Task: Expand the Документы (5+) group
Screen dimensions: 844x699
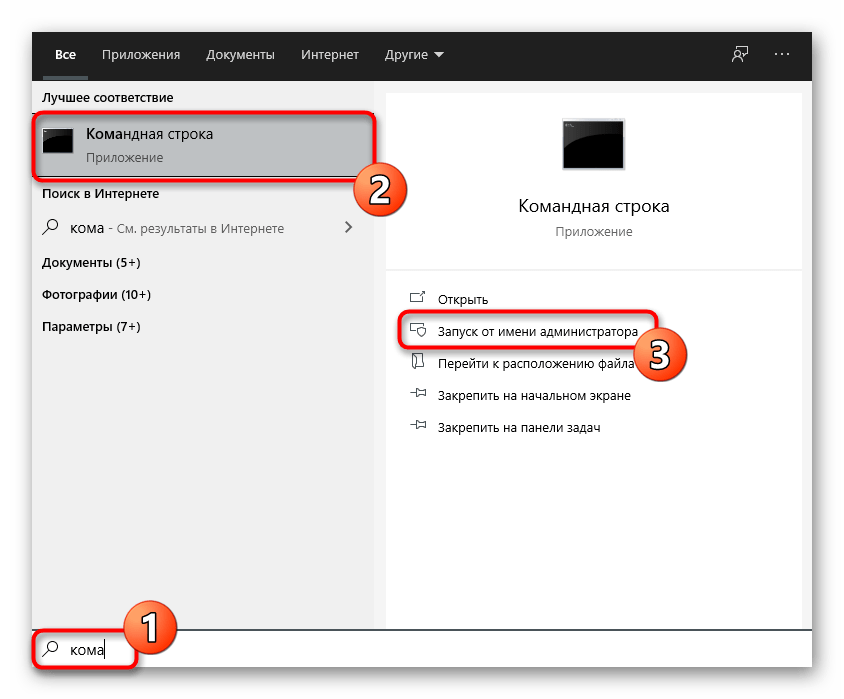Action: click(91, 262)
